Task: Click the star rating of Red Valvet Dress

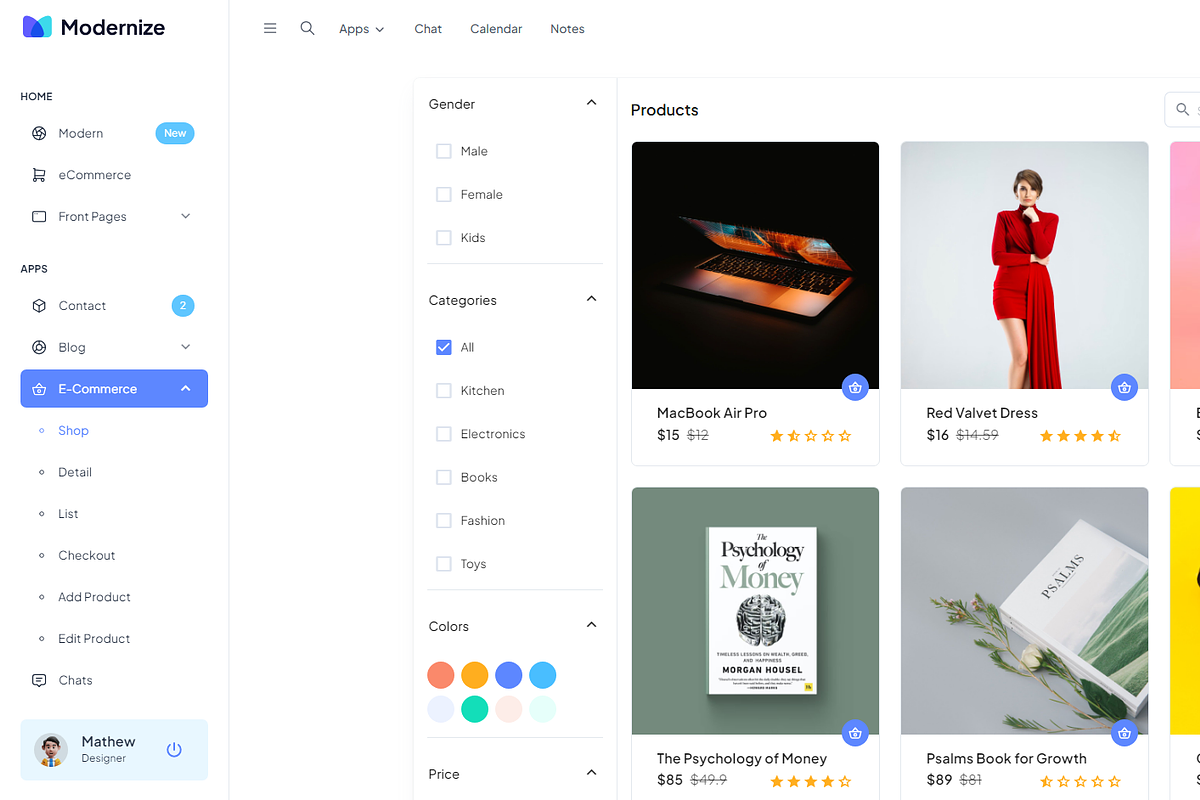Action: point(1080,436)
